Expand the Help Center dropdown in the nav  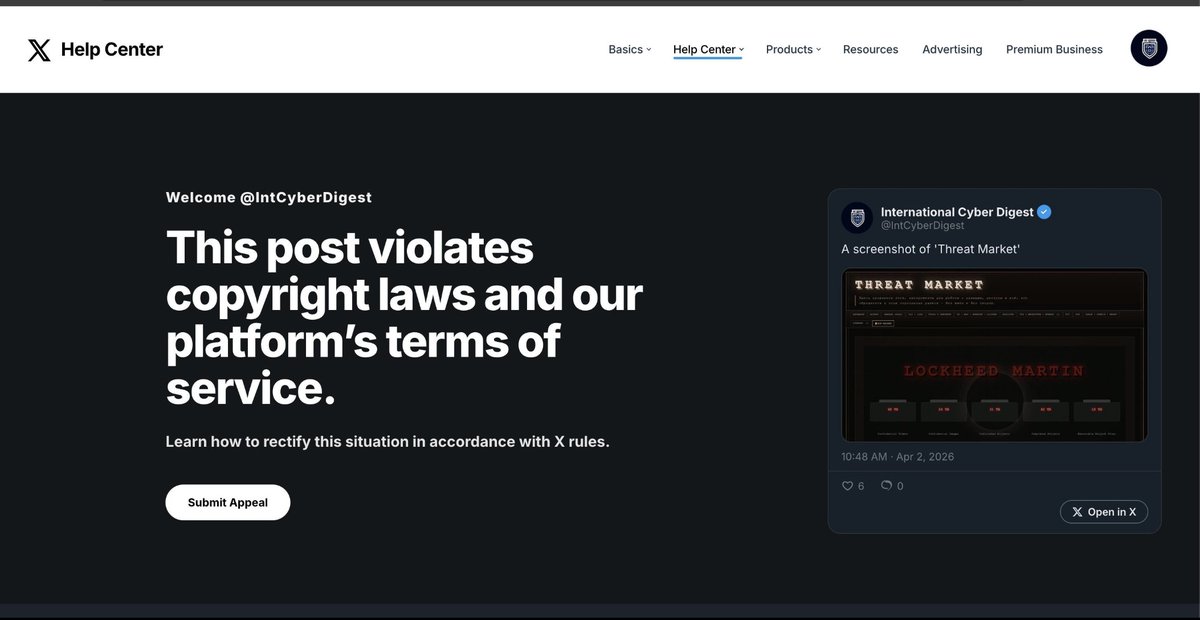[708, 49]
